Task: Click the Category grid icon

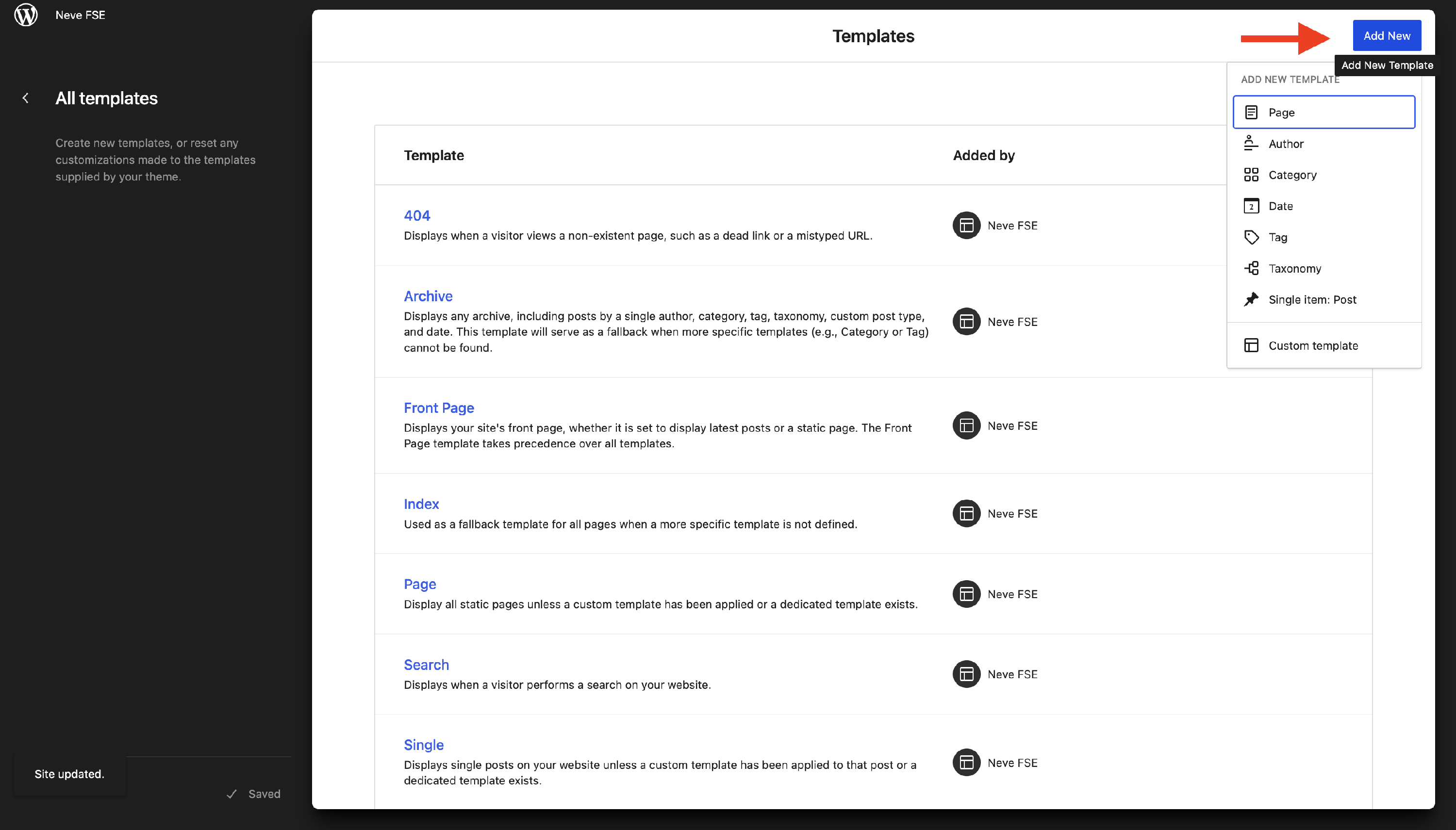Action: pos(1251,175)
